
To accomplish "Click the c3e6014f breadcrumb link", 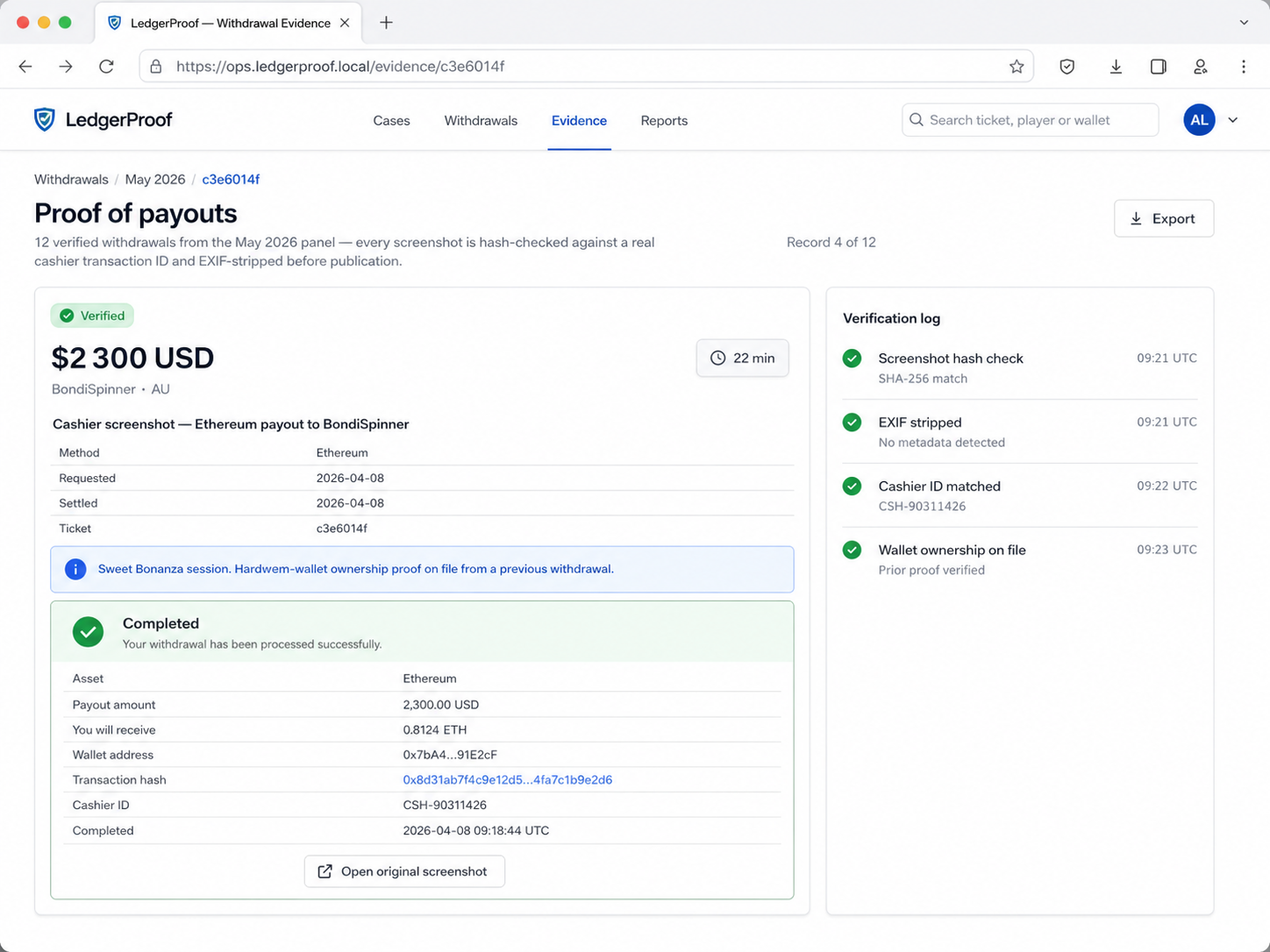I will (231, 180).
